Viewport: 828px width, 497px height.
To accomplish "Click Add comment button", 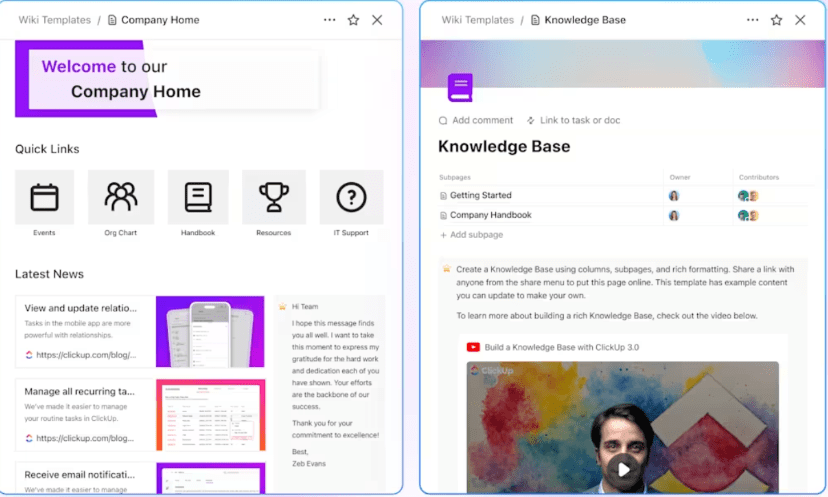I will 476,120.
